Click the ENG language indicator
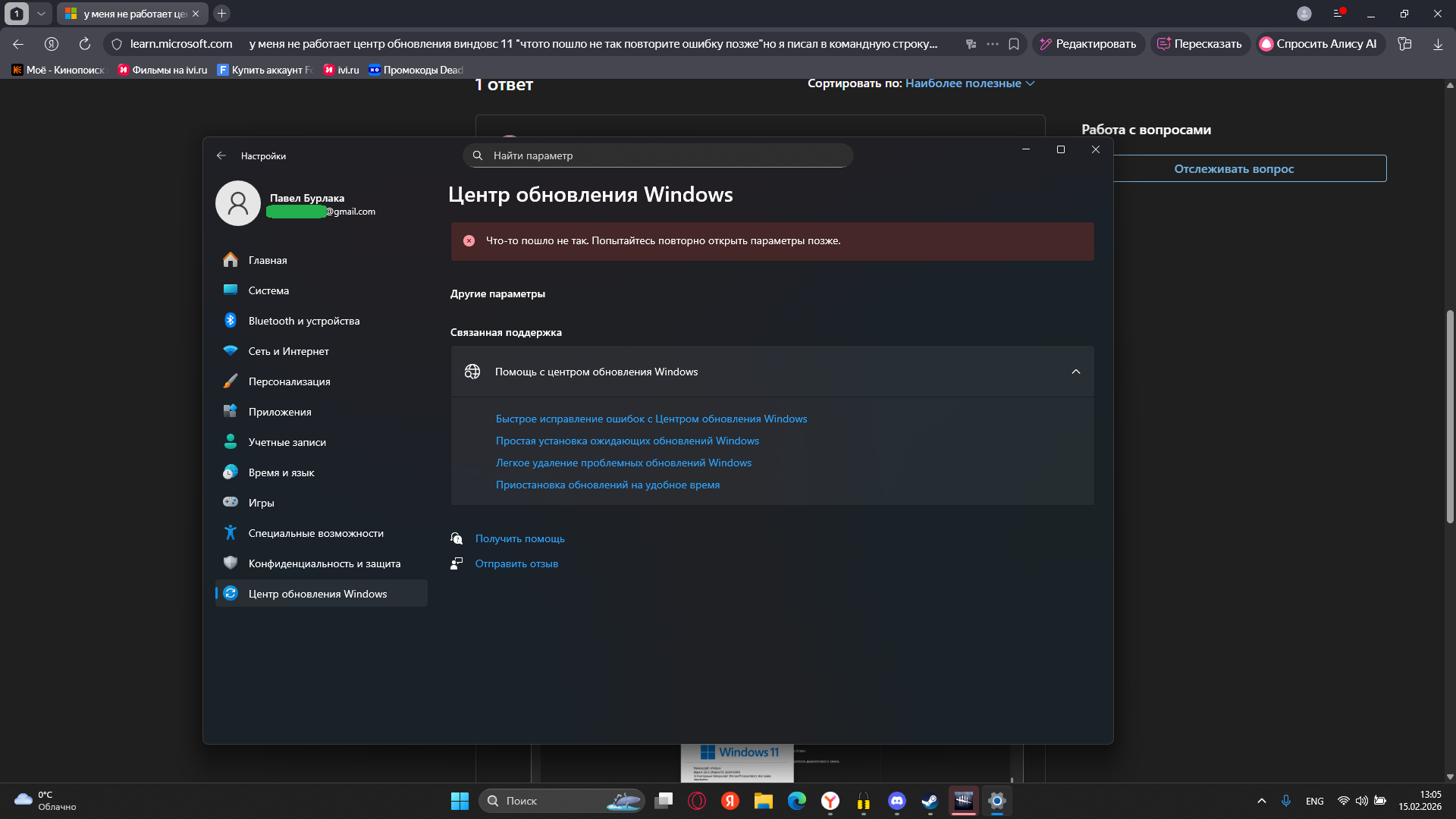Screen dimensions: 1456x819 click(x=1315, y=801)
